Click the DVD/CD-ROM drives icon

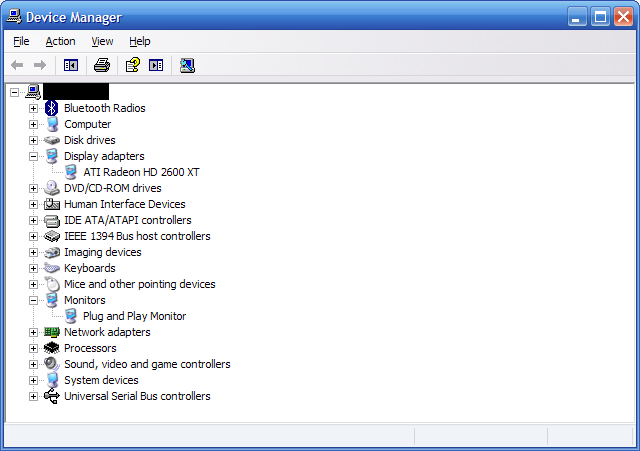52,188
